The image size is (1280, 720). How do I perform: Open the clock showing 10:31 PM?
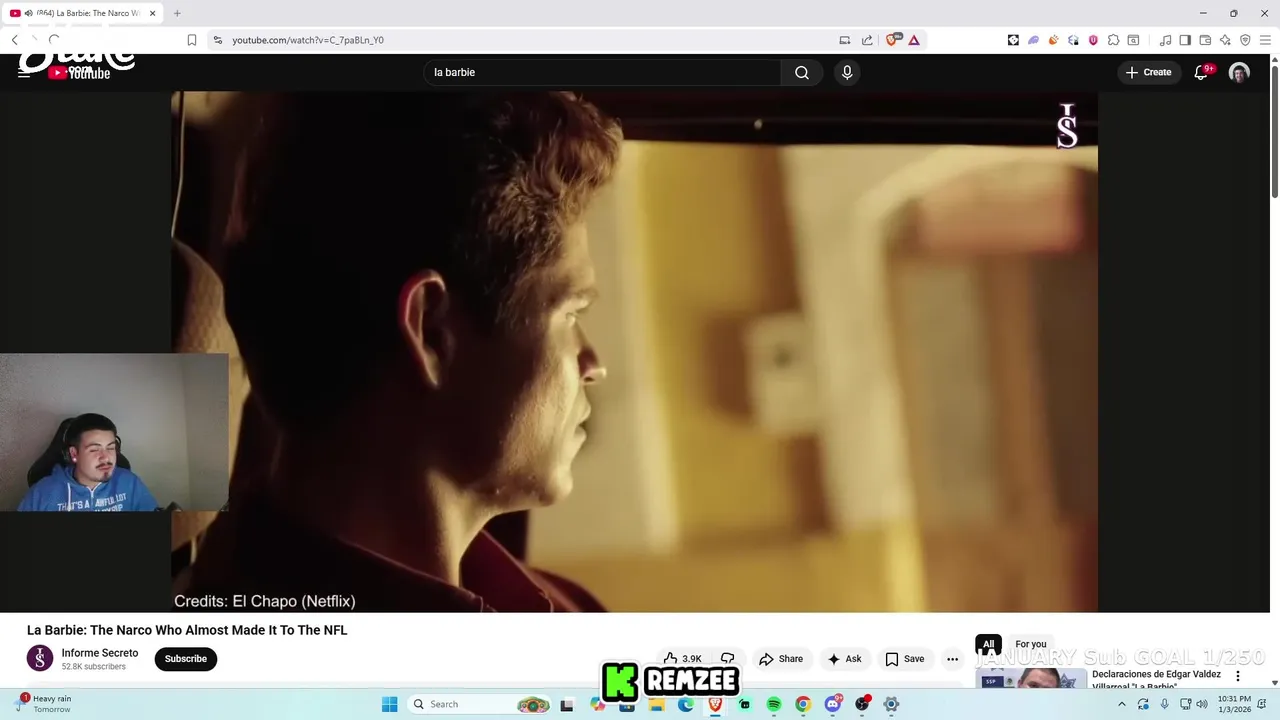coord(1234,704)
